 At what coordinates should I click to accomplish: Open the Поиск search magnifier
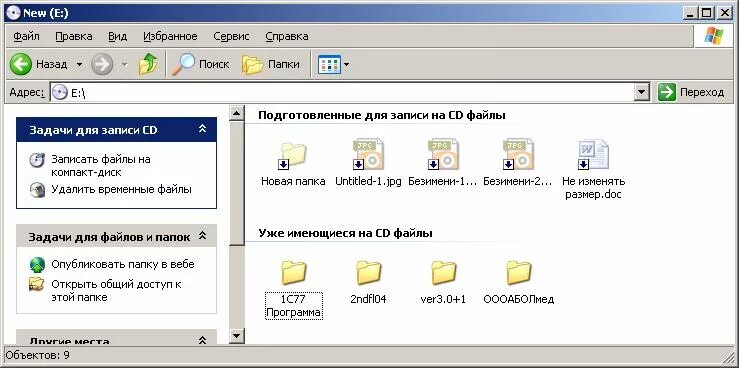click(183, 64)
